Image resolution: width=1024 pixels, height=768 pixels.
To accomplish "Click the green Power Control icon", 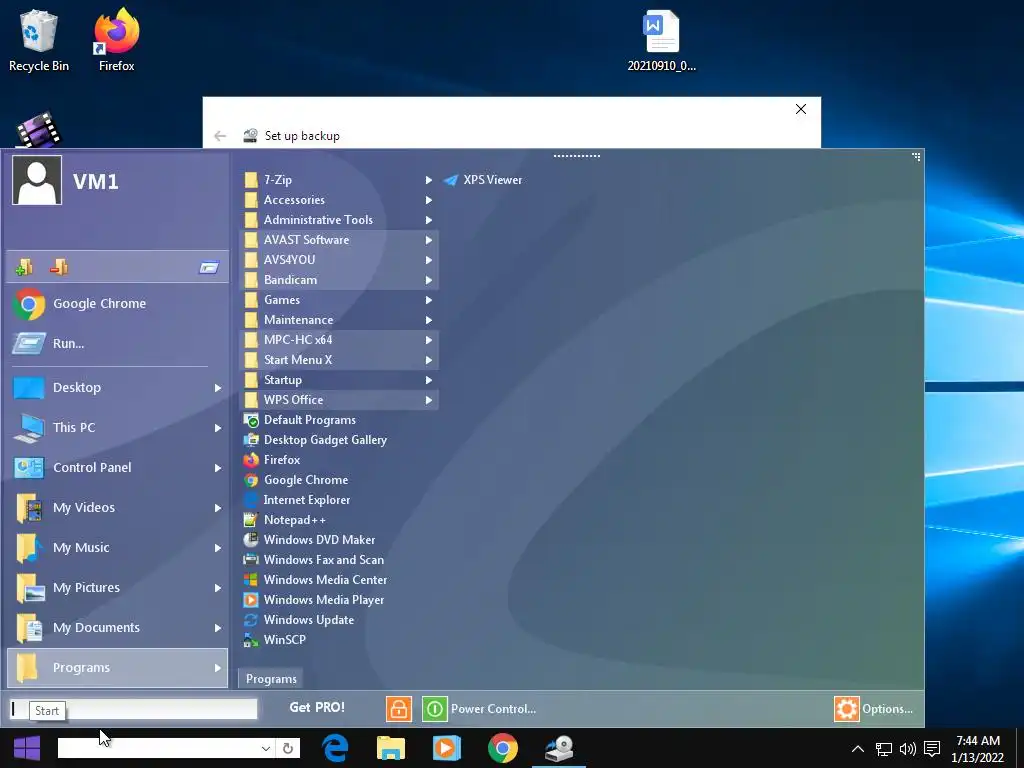I will [x=434, y=709].
